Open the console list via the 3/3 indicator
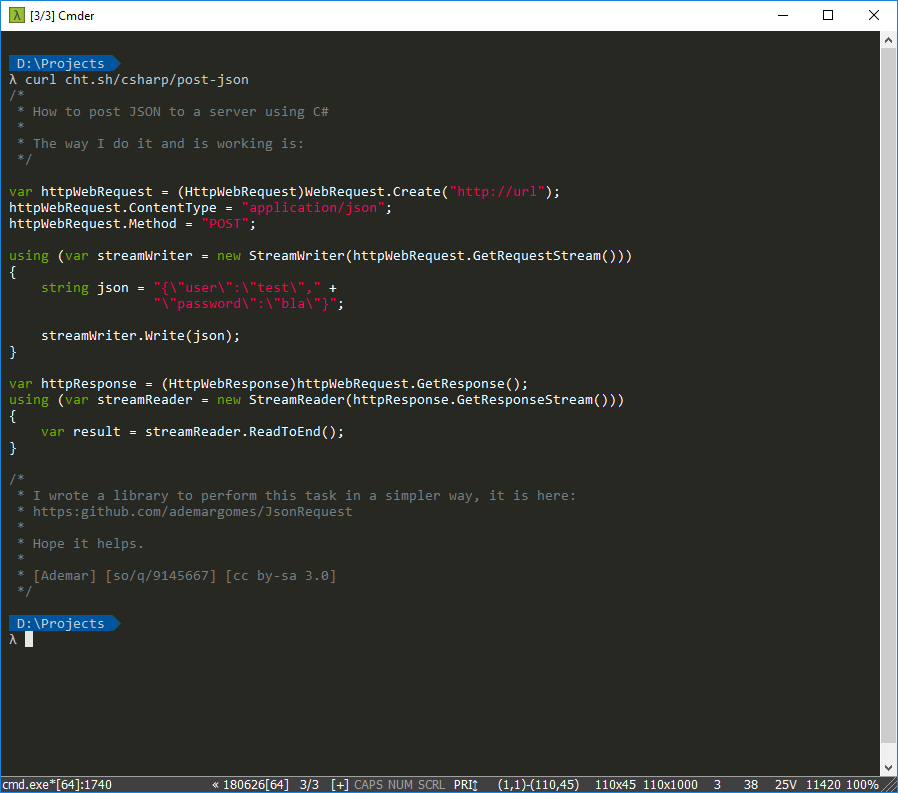The image size is (898, 793). pos(310,784)
